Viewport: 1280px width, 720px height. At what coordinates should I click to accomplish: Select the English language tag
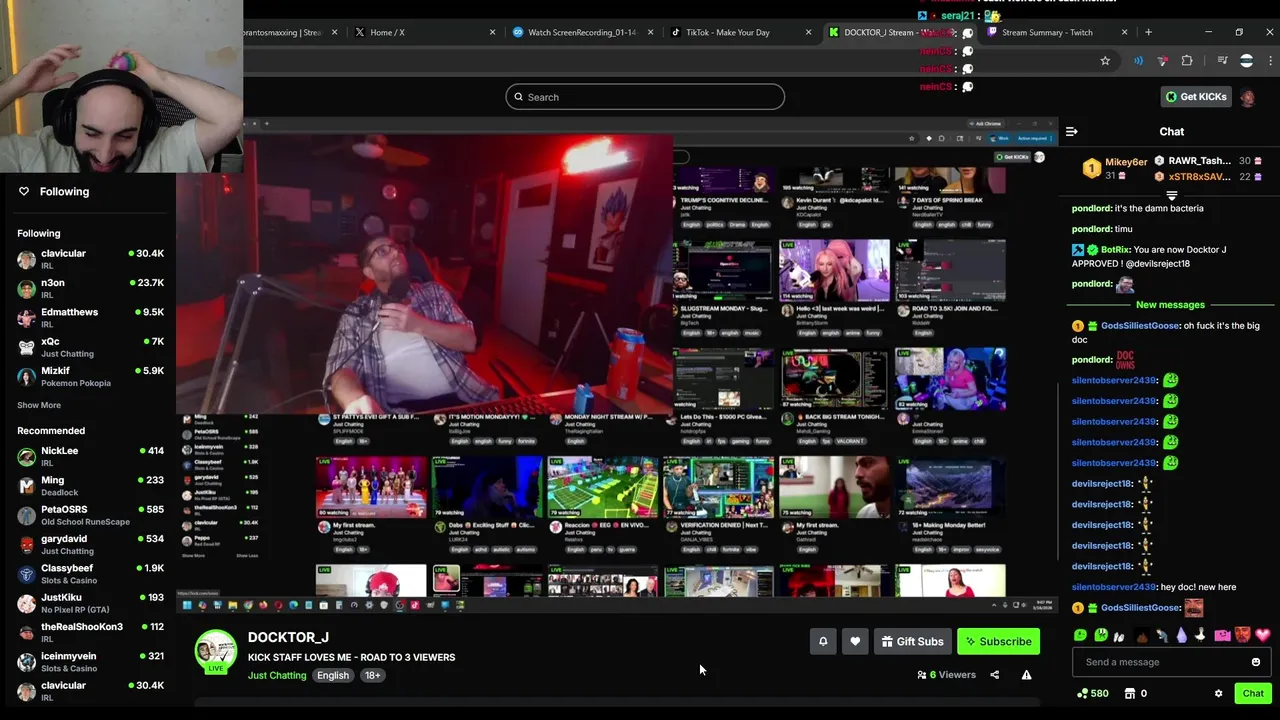pyautogui.click(x=333, y=675)
